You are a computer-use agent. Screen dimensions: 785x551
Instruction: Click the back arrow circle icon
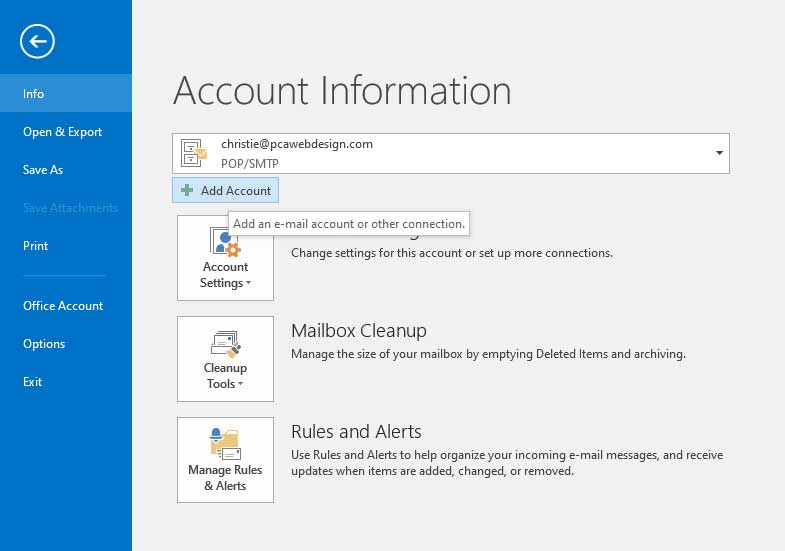pyautogui.click(x=37, y=41)
